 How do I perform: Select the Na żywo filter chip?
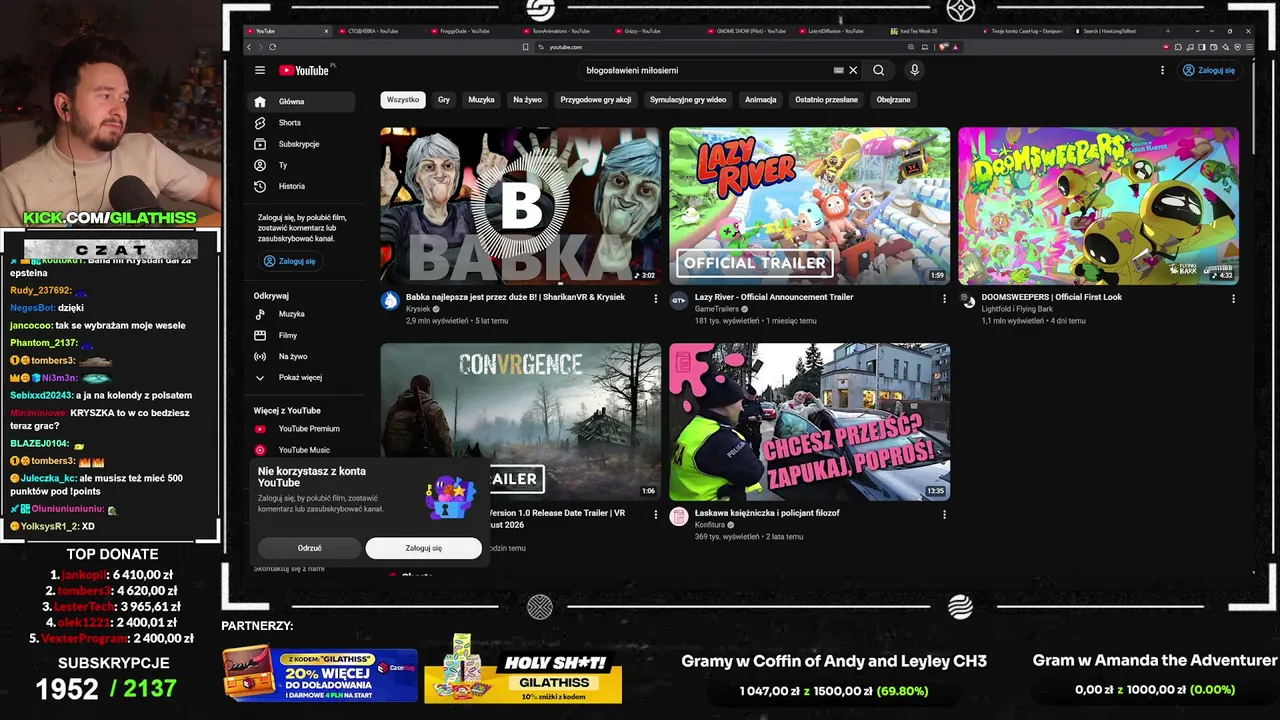[x=527, y=100]
